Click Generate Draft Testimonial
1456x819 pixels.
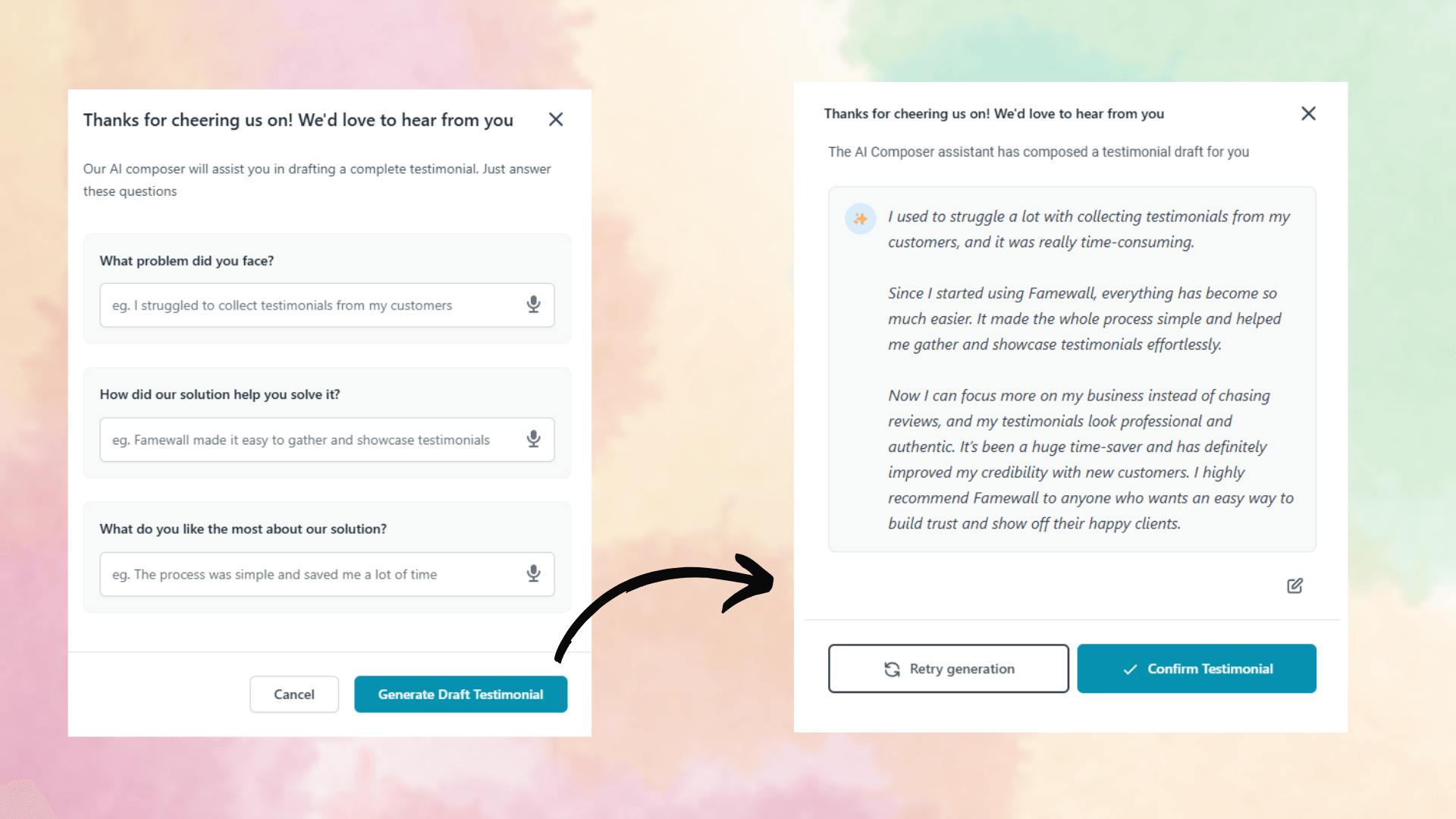(x=460, y=694)
